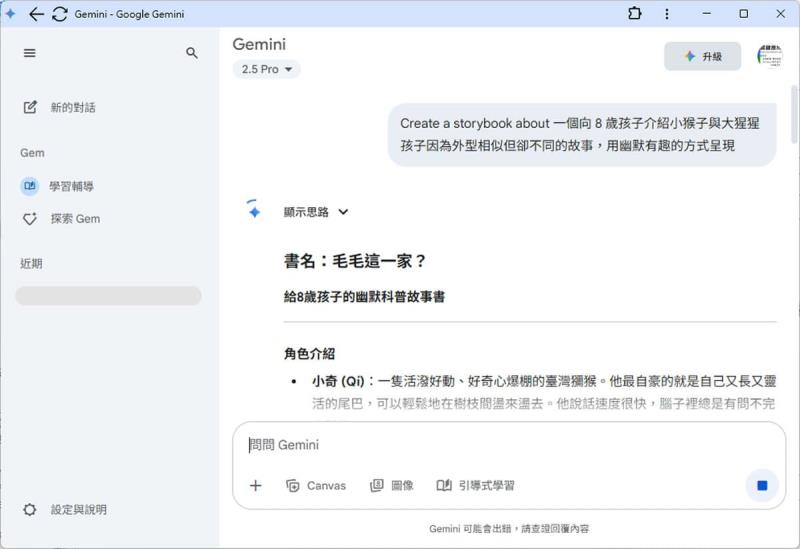Viewport: 800px width, 549px height.
Task: Open the sidebar search icon
Action: coord(192,53)
